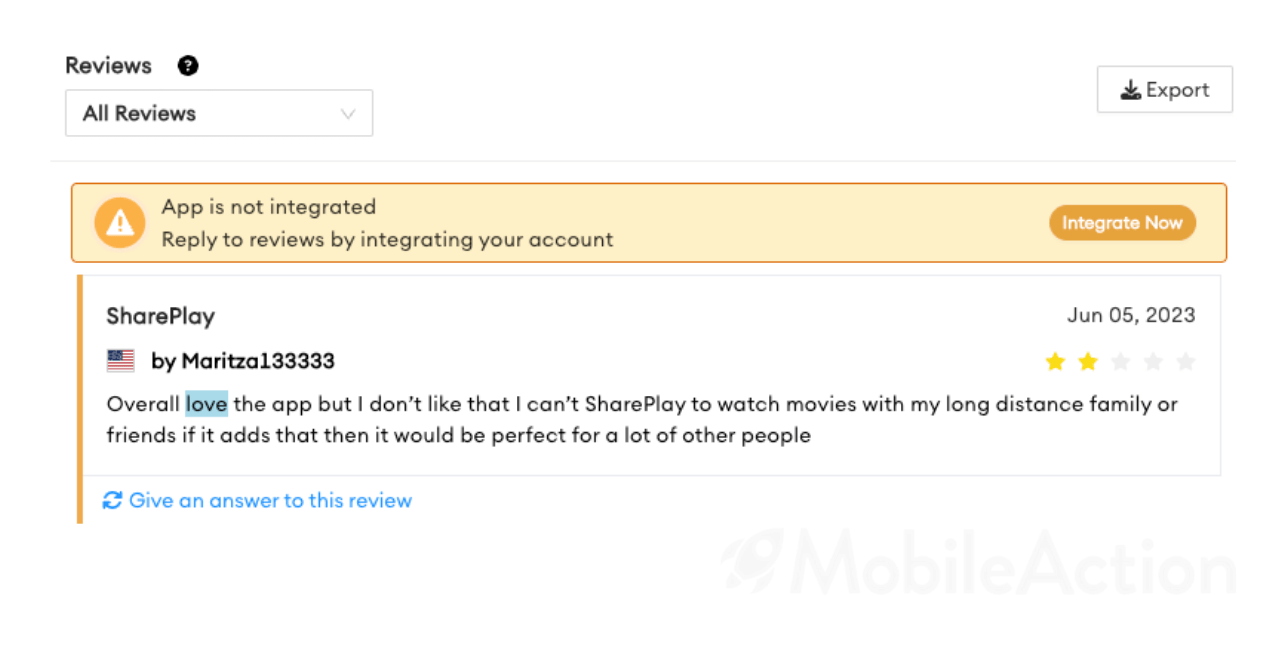The width and height of the screenshot is (1287, 646).
Task: Click the first yellow star
Action: (x=1055, y=362)
